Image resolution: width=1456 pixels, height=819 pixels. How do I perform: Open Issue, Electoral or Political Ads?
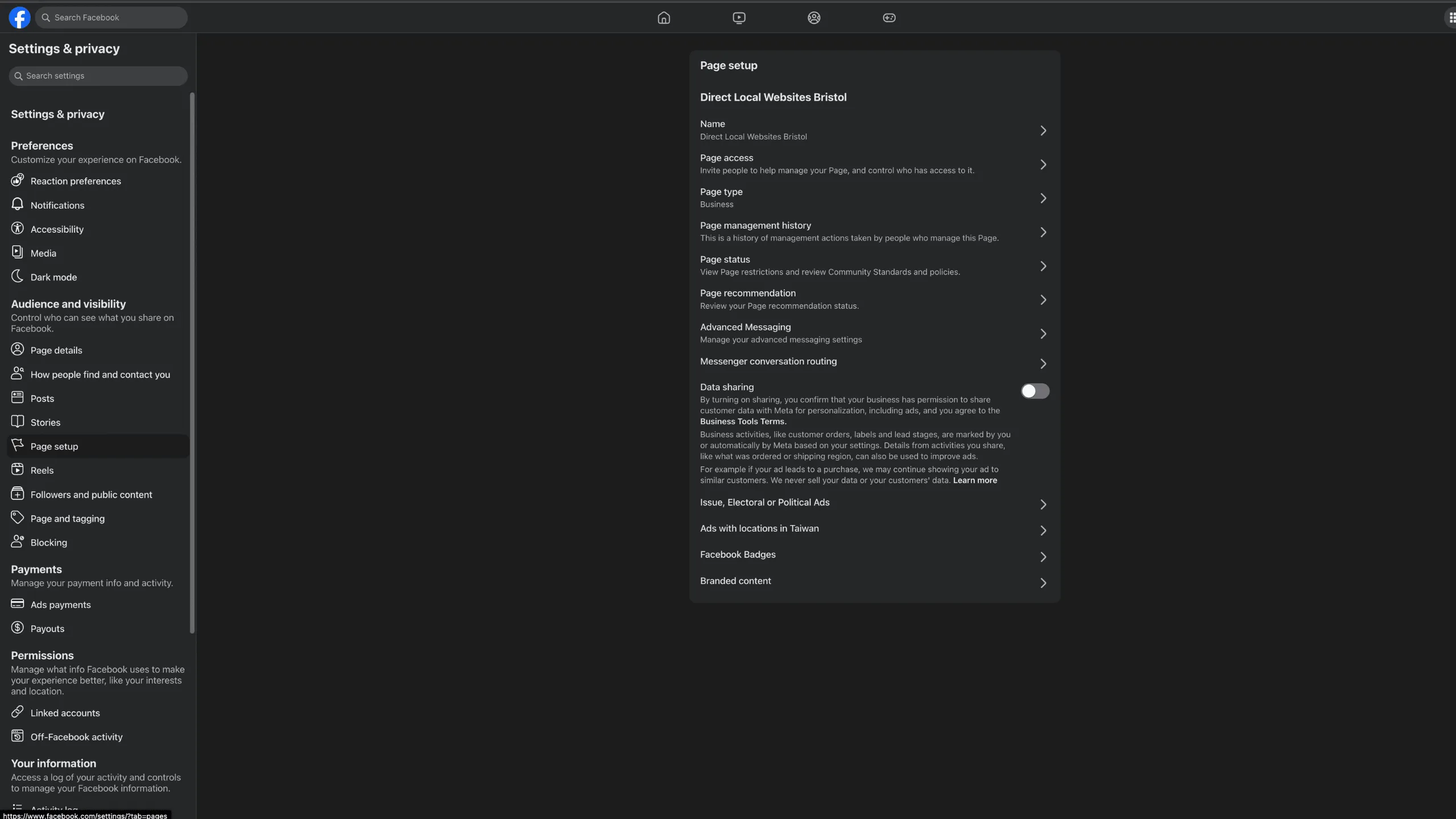(x=875, y=503)
